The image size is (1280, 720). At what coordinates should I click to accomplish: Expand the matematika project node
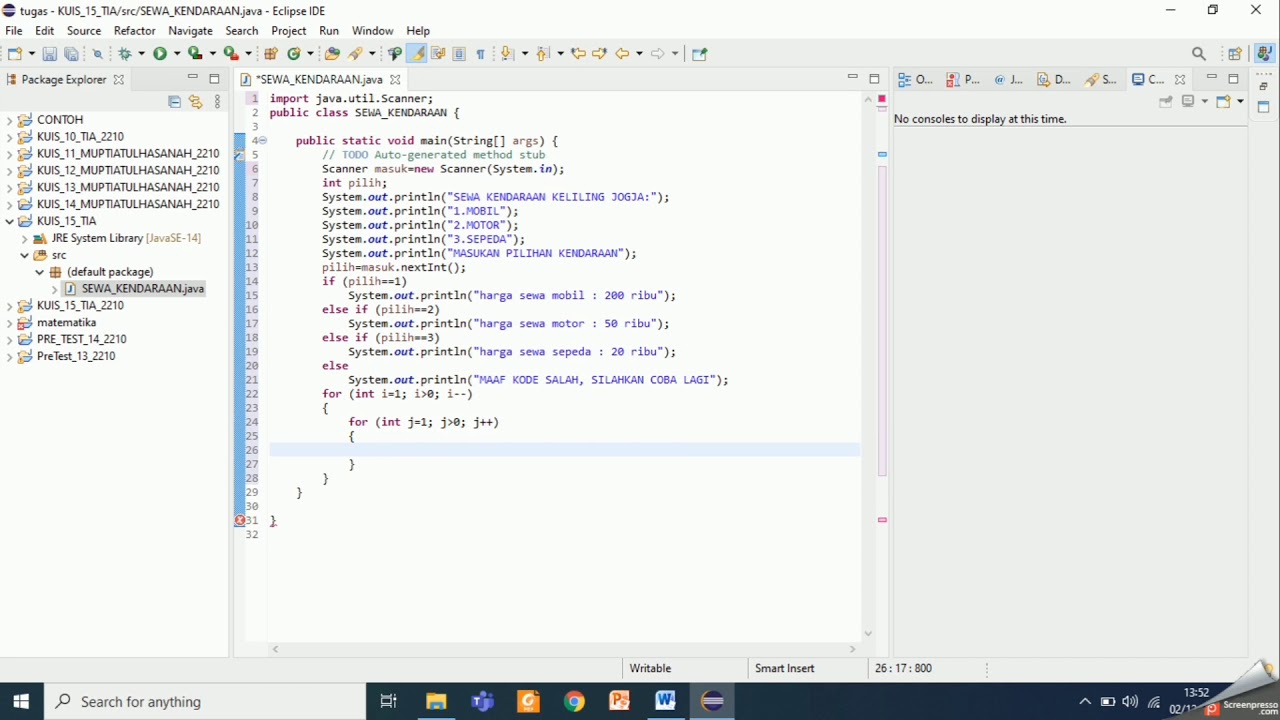tap(9, 323)
